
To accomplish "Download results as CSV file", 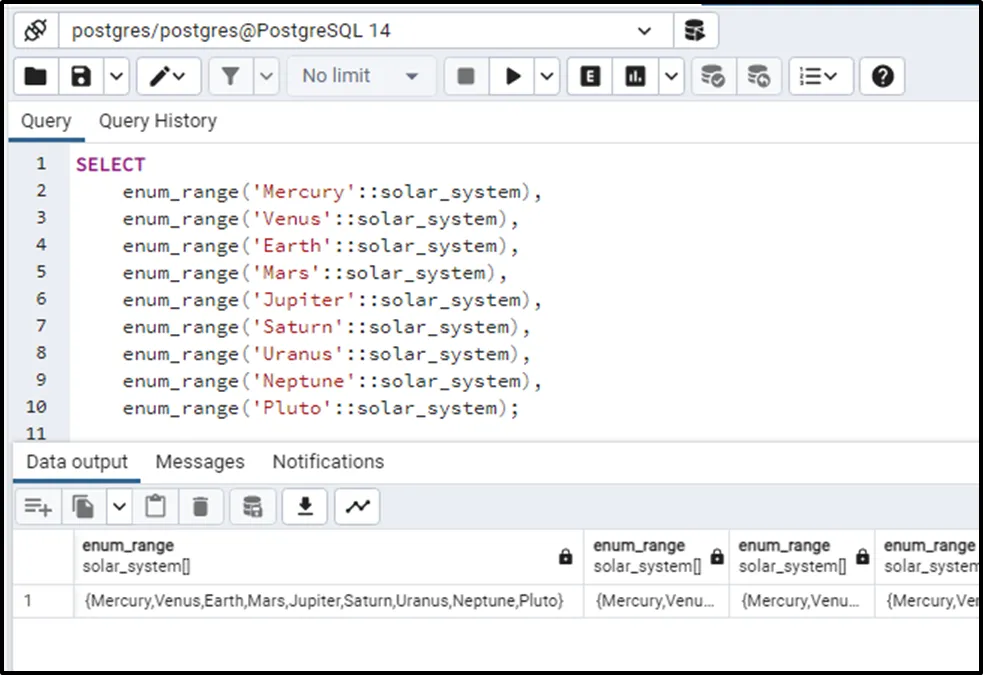I will point(305,507).
